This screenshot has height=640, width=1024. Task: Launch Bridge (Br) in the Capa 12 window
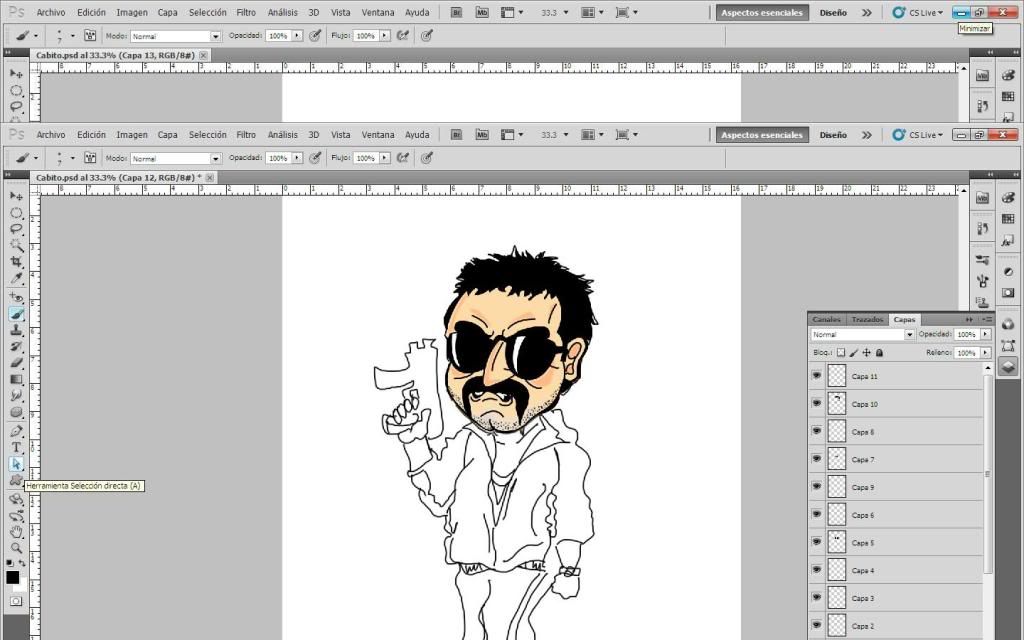pos(456,135)
